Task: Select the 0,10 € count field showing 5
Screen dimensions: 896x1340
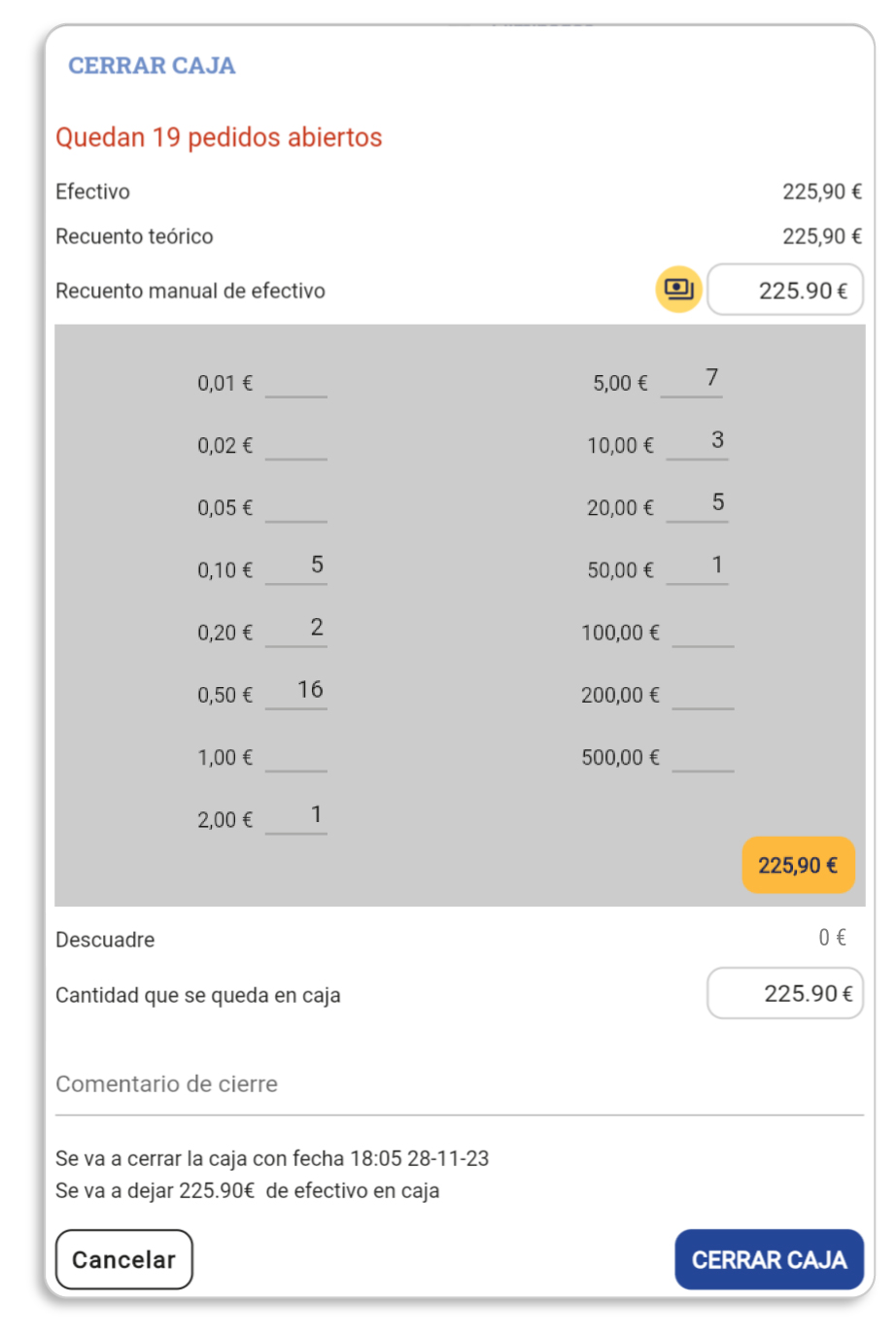Action: click(x=296, y=567)
